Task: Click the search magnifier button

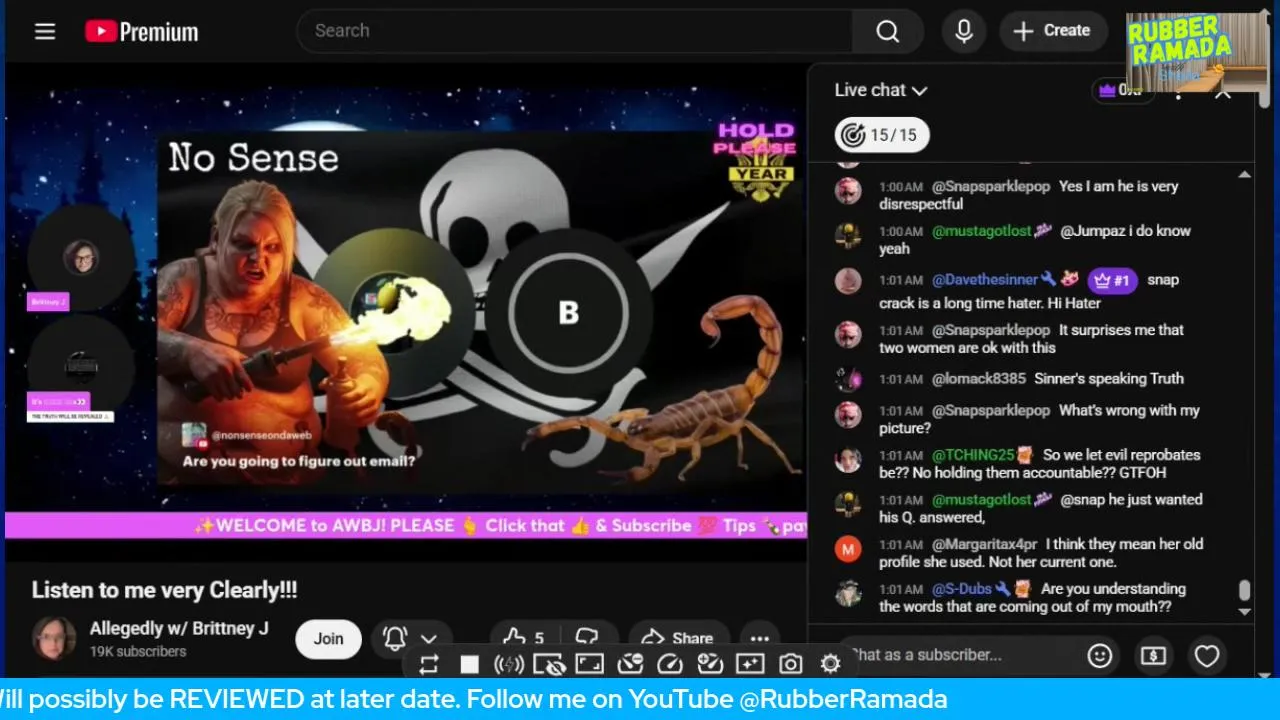Action: pyautogui.click(x=887, y=31)
